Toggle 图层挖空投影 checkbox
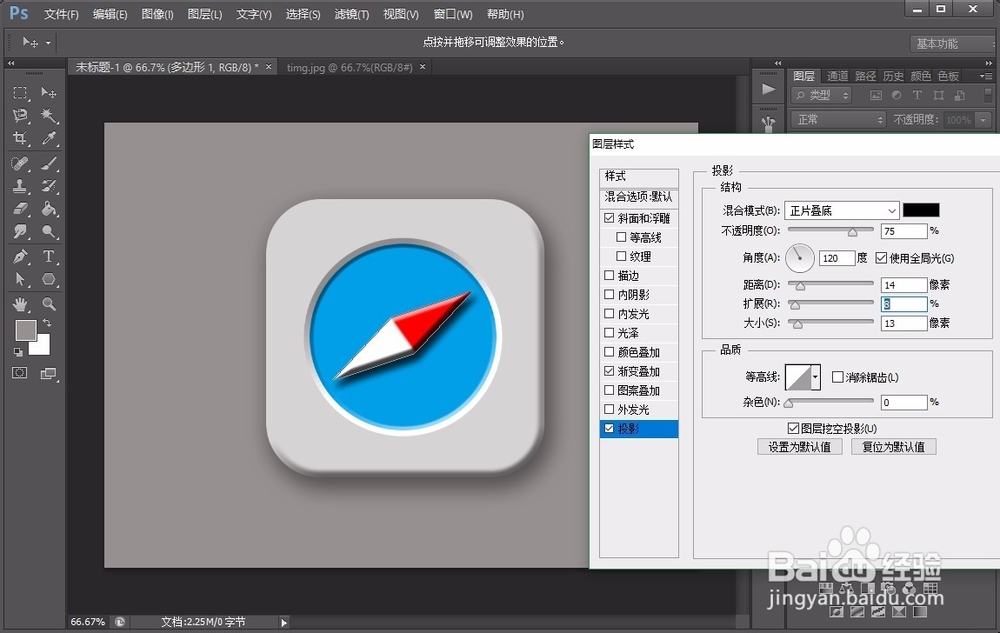This screenshot has width=1000, height=633. click(793, 428)
